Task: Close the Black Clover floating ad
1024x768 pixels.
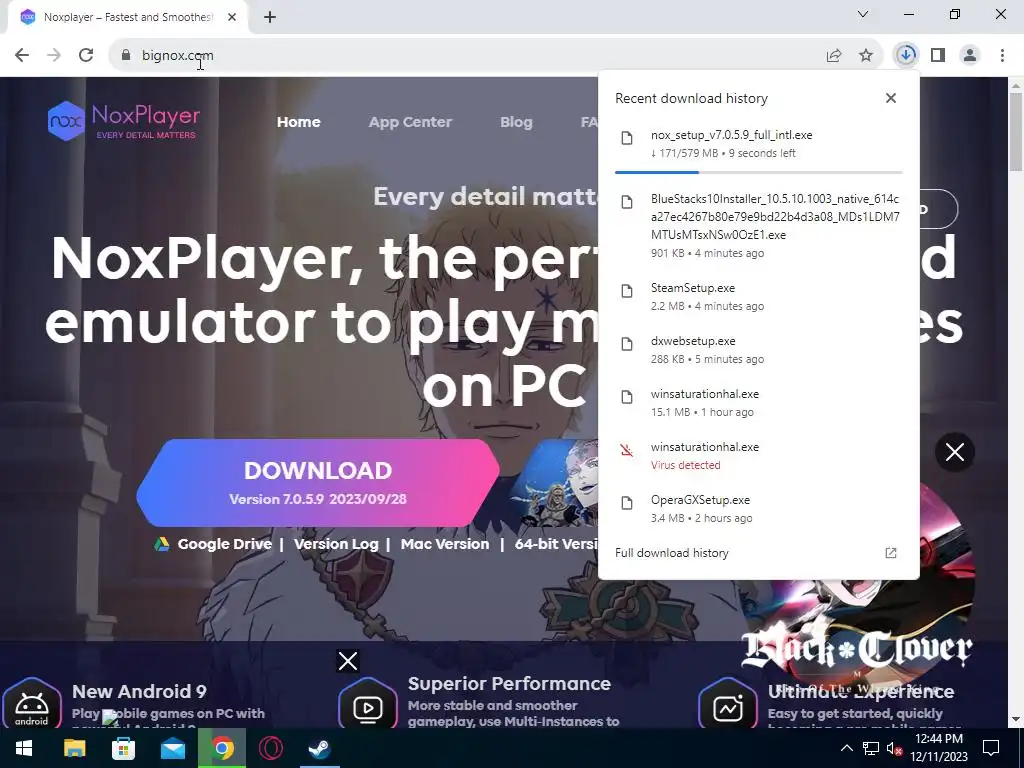Action: click(955, 452)
